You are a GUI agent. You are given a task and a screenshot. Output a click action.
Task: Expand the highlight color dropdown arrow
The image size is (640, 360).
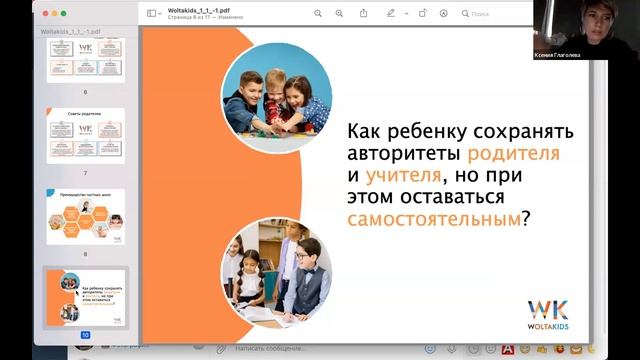[406, 13]
